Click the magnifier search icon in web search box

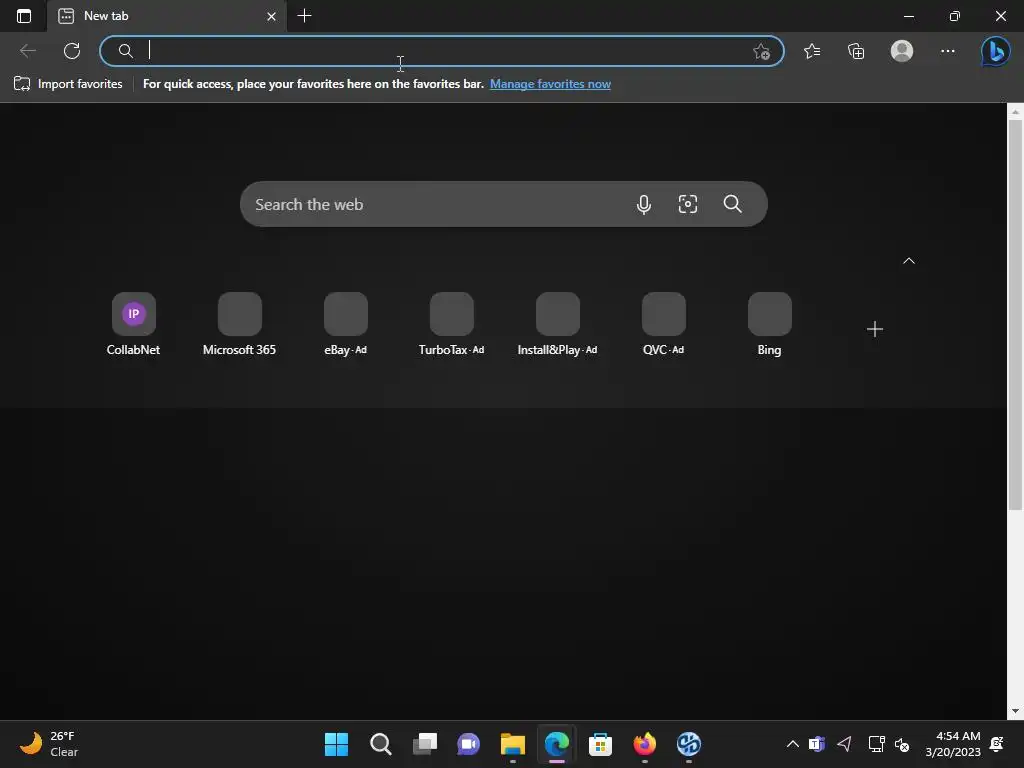coord(732,204)
